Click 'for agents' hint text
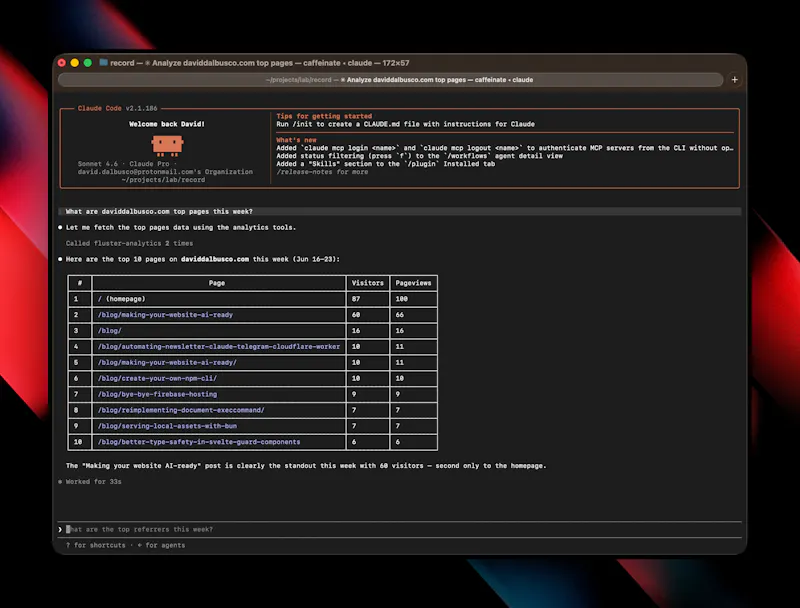The width and height of the screenshot is (800, 608). (165, 545)
